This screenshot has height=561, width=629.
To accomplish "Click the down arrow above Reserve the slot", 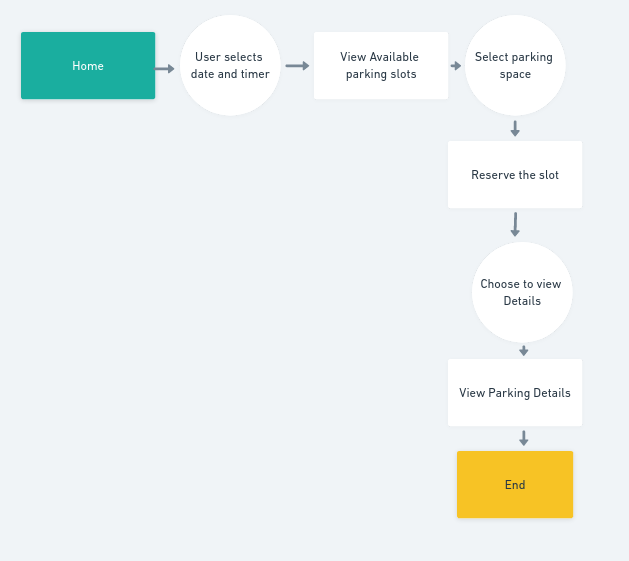I will [x=515, y=129].
